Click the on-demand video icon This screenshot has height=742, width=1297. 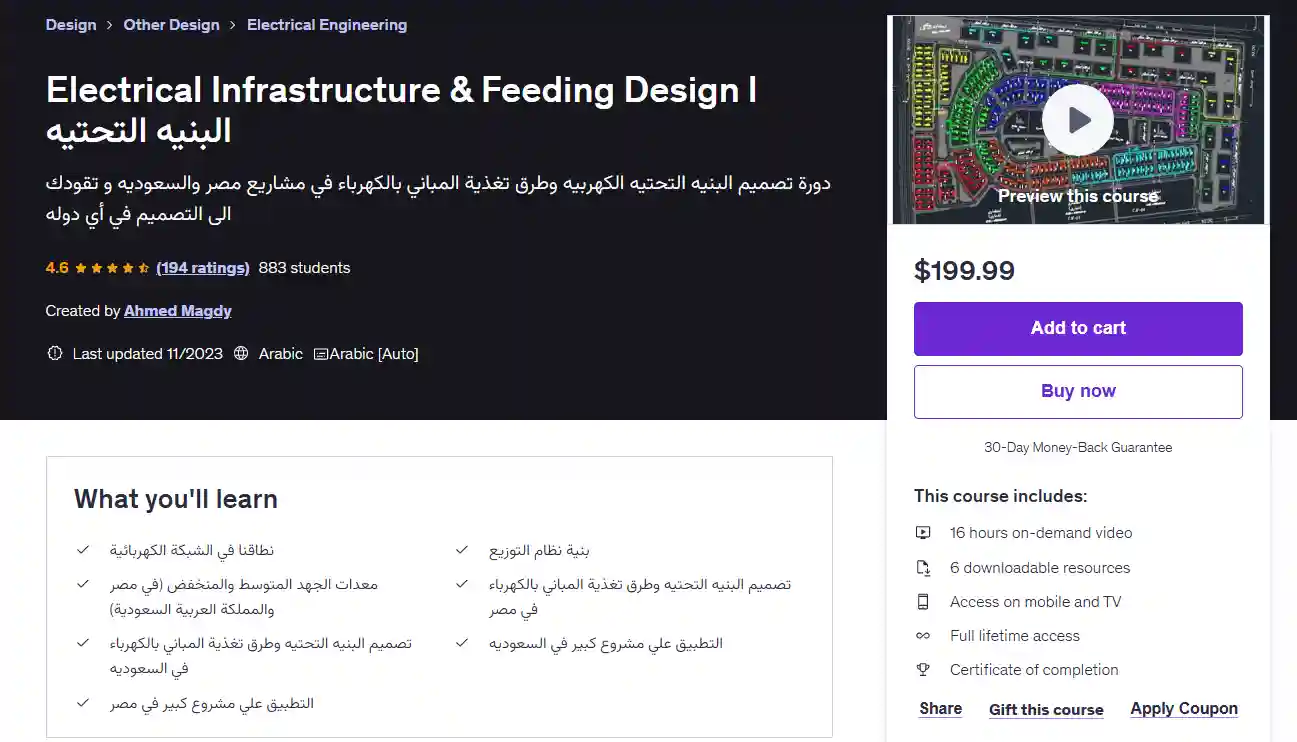coord(923,532)
